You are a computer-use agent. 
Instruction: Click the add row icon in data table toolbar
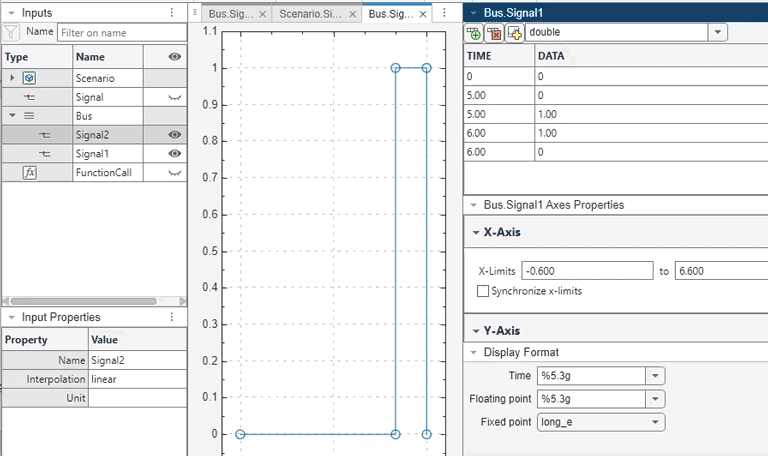[x=475, y=33]
